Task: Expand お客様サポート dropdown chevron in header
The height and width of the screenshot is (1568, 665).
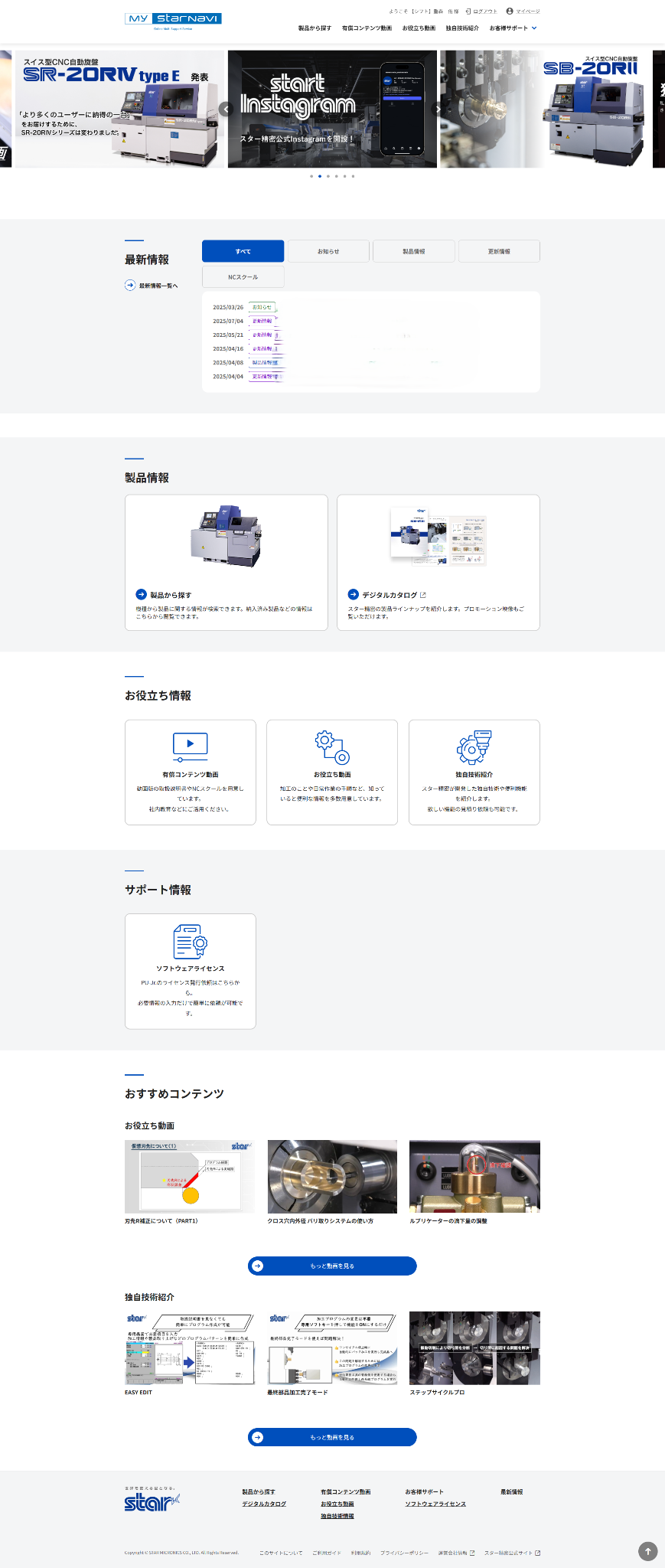Action: click(x=534, y=28)
